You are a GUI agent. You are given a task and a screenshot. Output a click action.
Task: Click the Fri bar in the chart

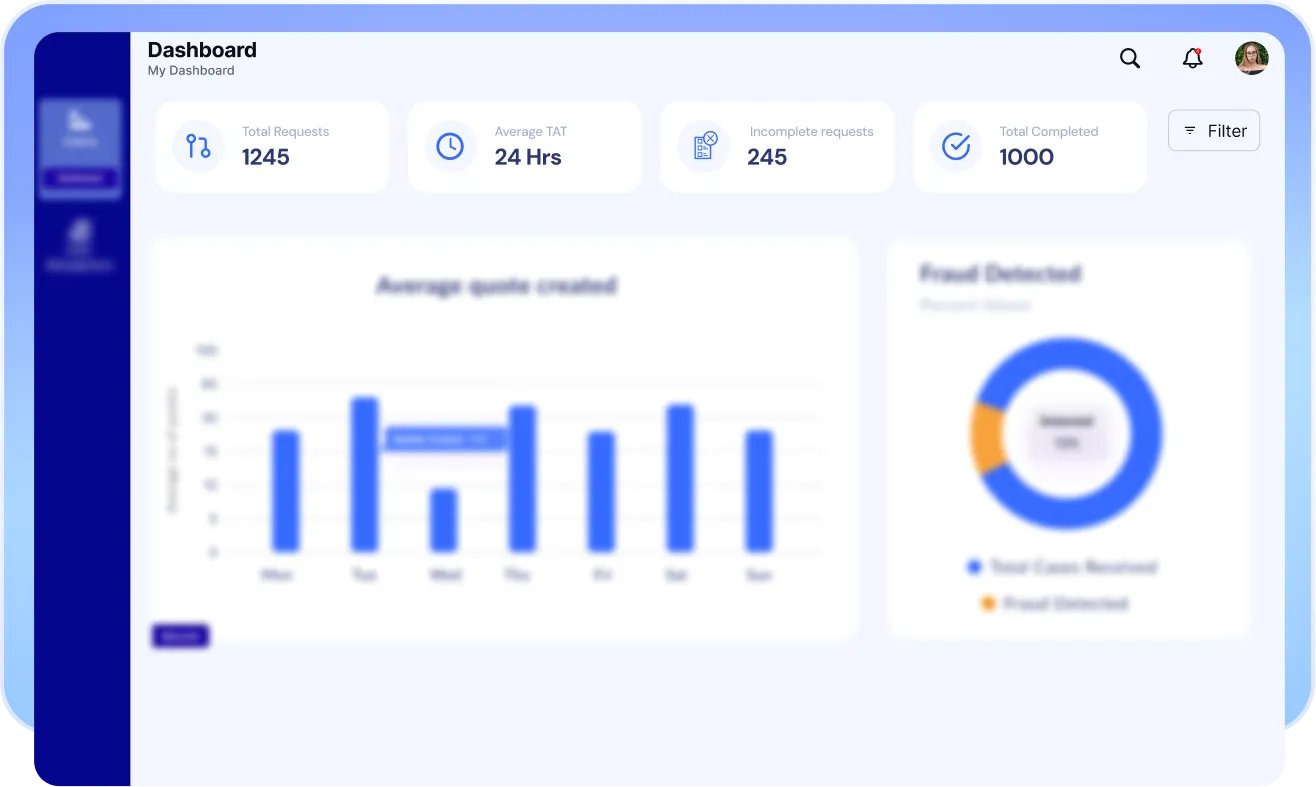click(x=601, y=492)
